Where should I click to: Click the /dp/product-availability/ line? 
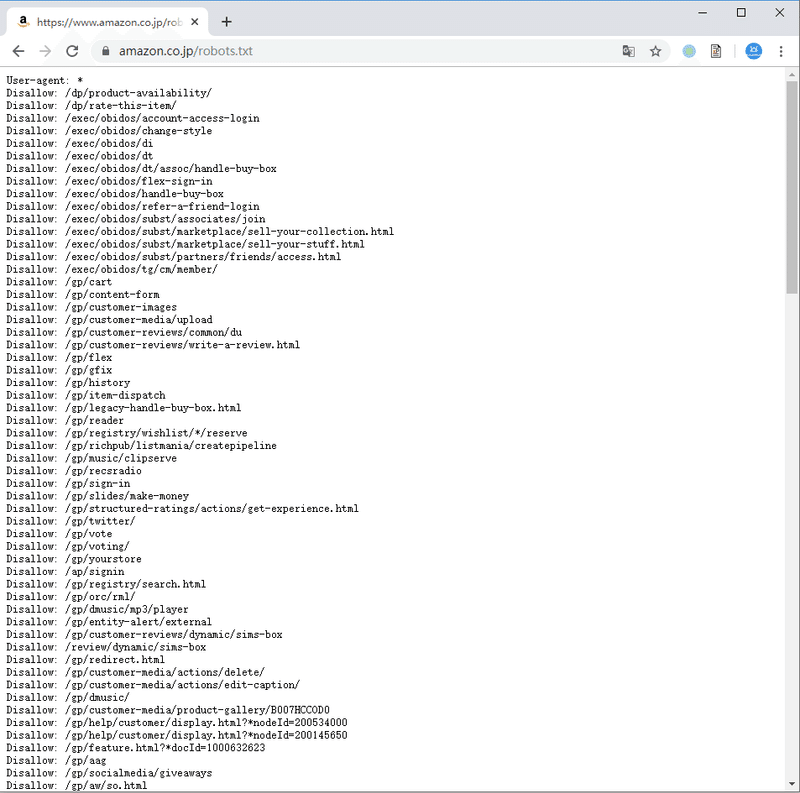(x=109, y=93)
